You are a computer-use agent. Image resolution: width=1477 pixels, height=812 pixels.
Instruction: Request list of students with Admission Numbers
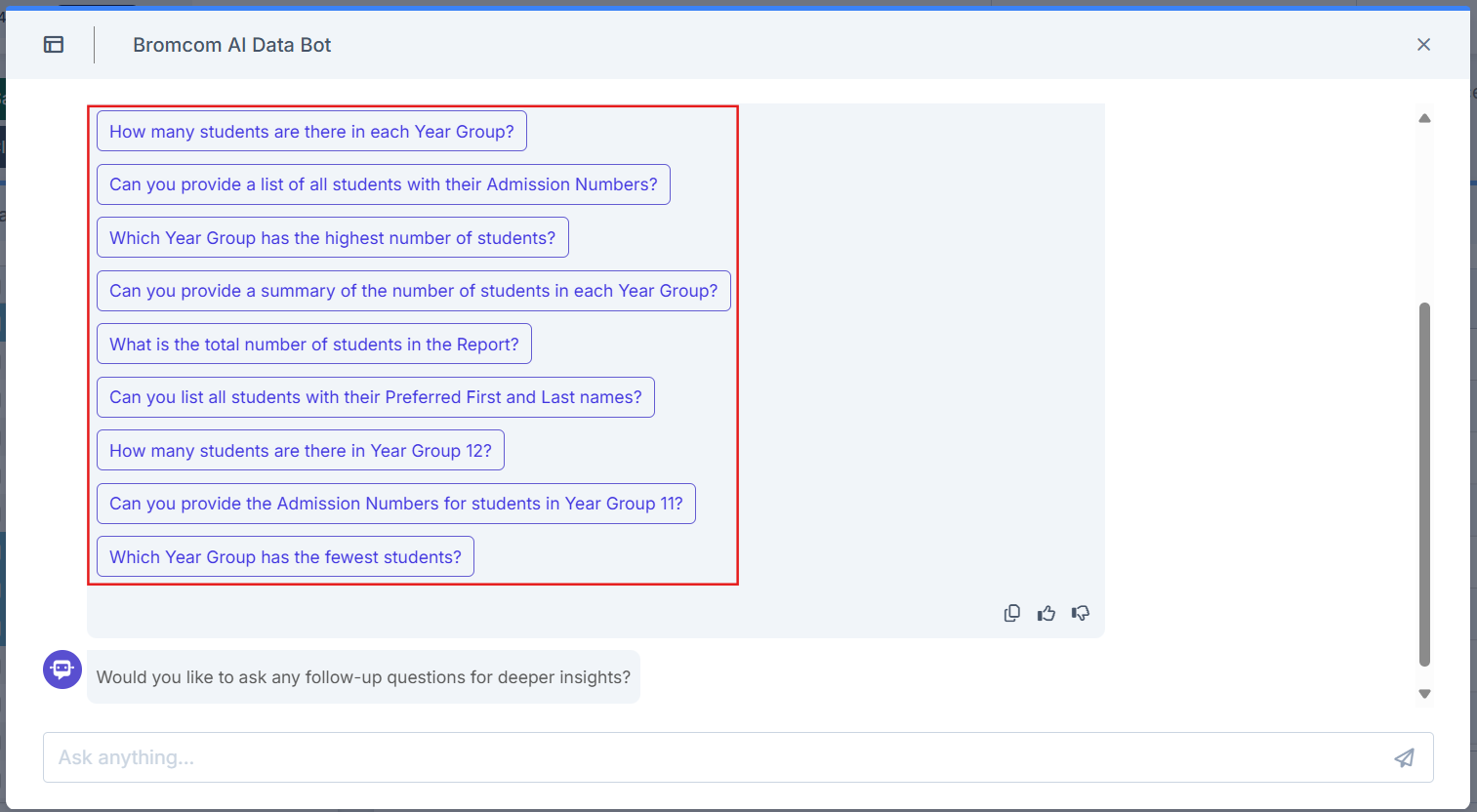click(x=383, y=184)
